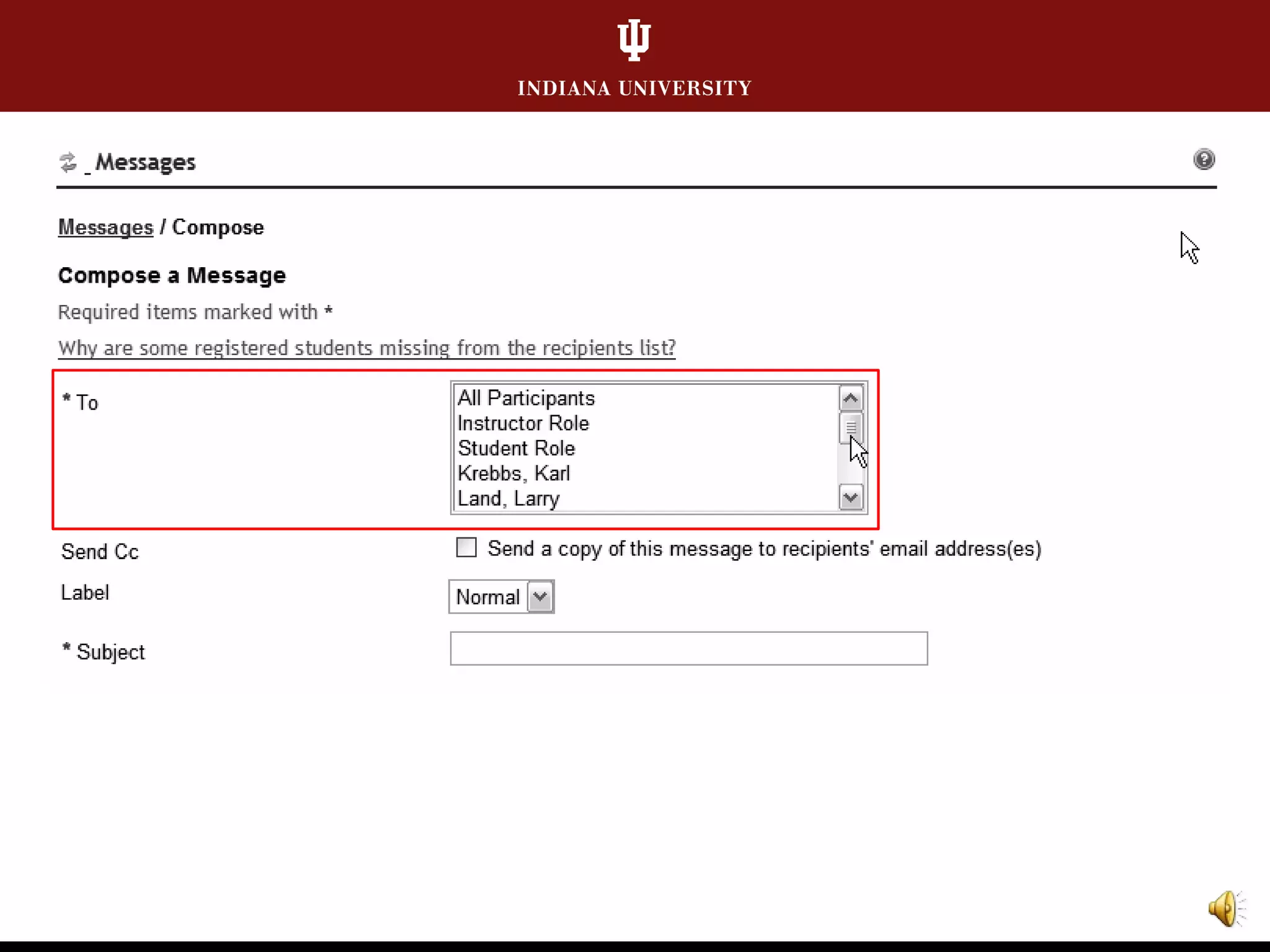Click the Messages tool title

pos(145,162)
